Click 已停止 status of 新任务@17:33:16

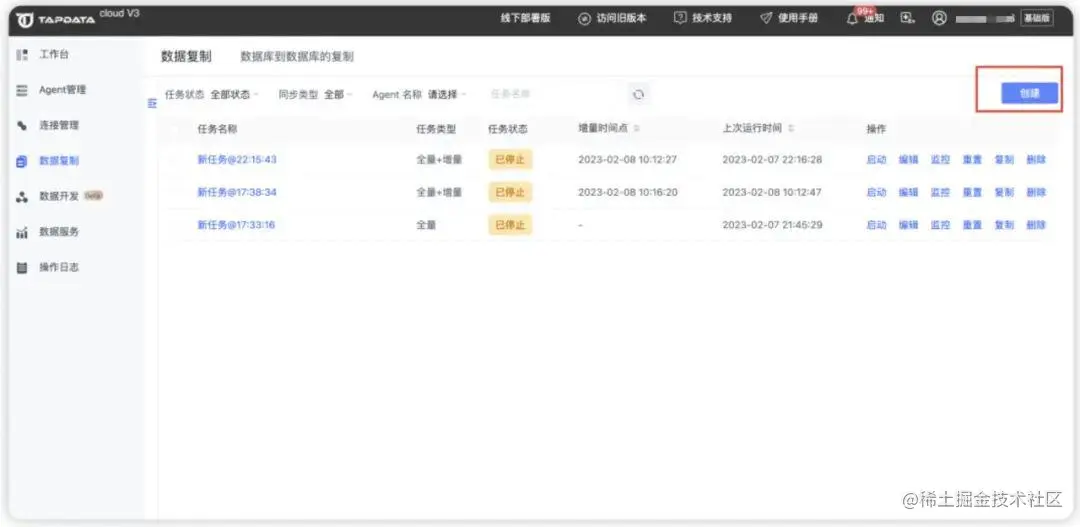click(510, 225)
